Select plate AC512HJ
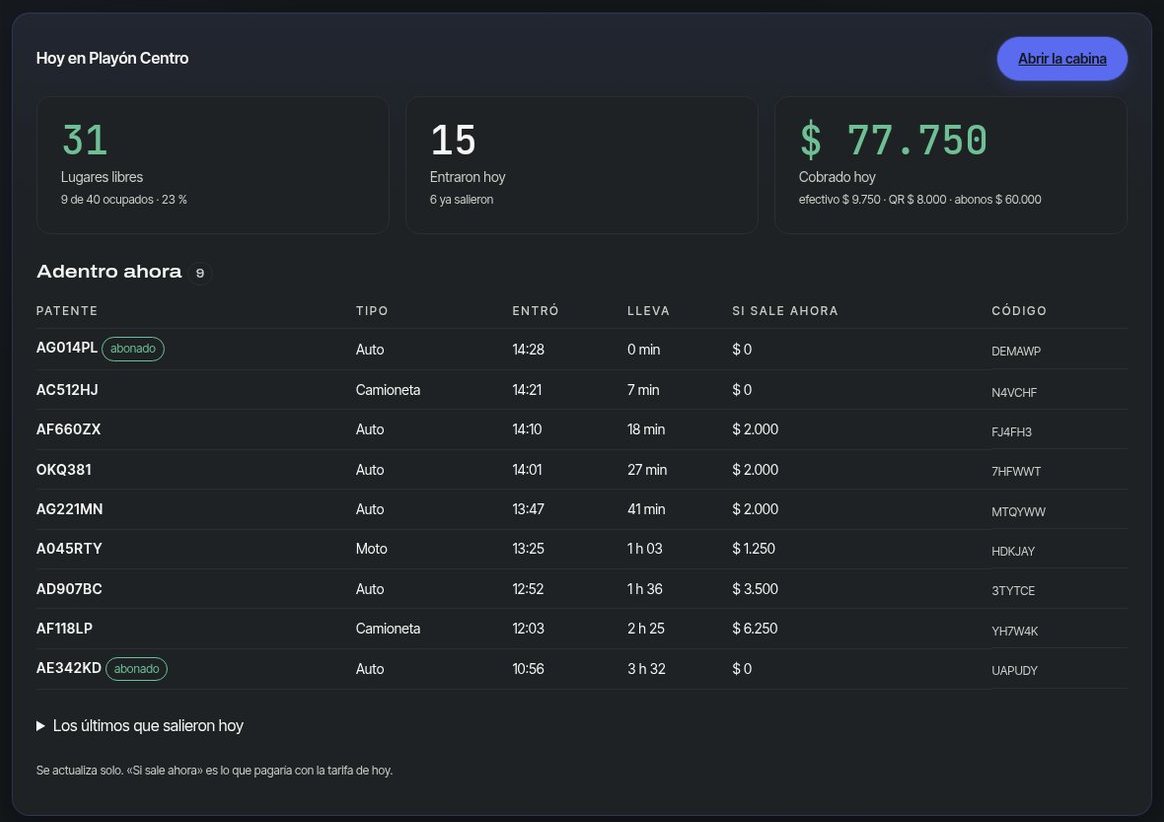The image size is (1164, 822). [67, 390]
